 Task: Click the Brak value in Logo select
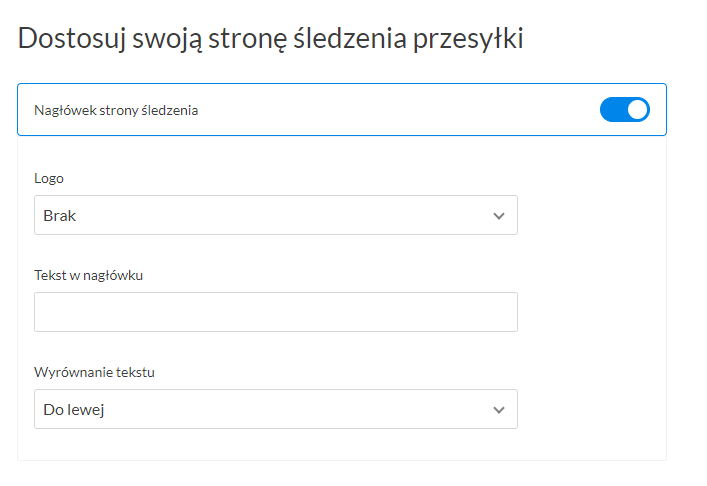tap(60, 216)
